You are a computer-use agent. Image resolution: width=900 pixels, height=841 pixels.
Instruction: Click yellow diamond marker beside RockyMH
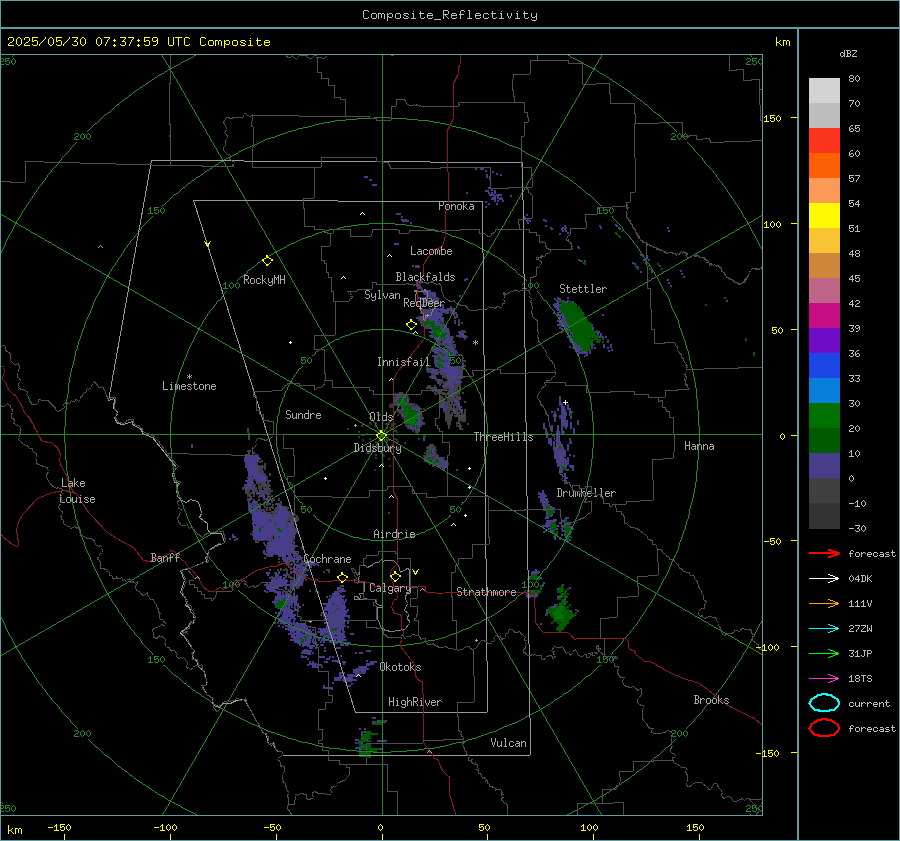tap(267, 261)
